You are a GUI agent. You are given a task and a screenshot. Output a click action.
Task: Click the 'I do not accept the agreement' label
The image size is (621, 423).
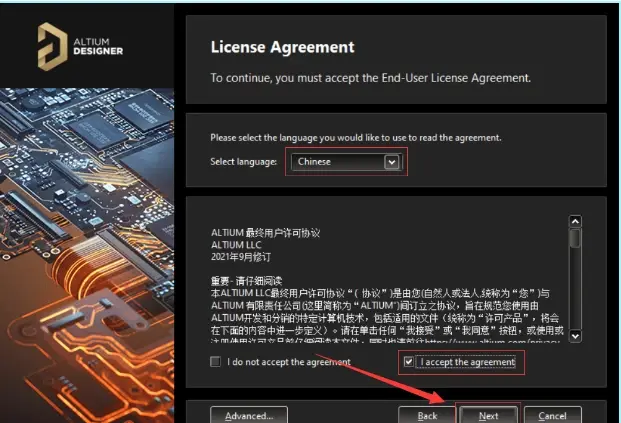click(x=289, y=362)
